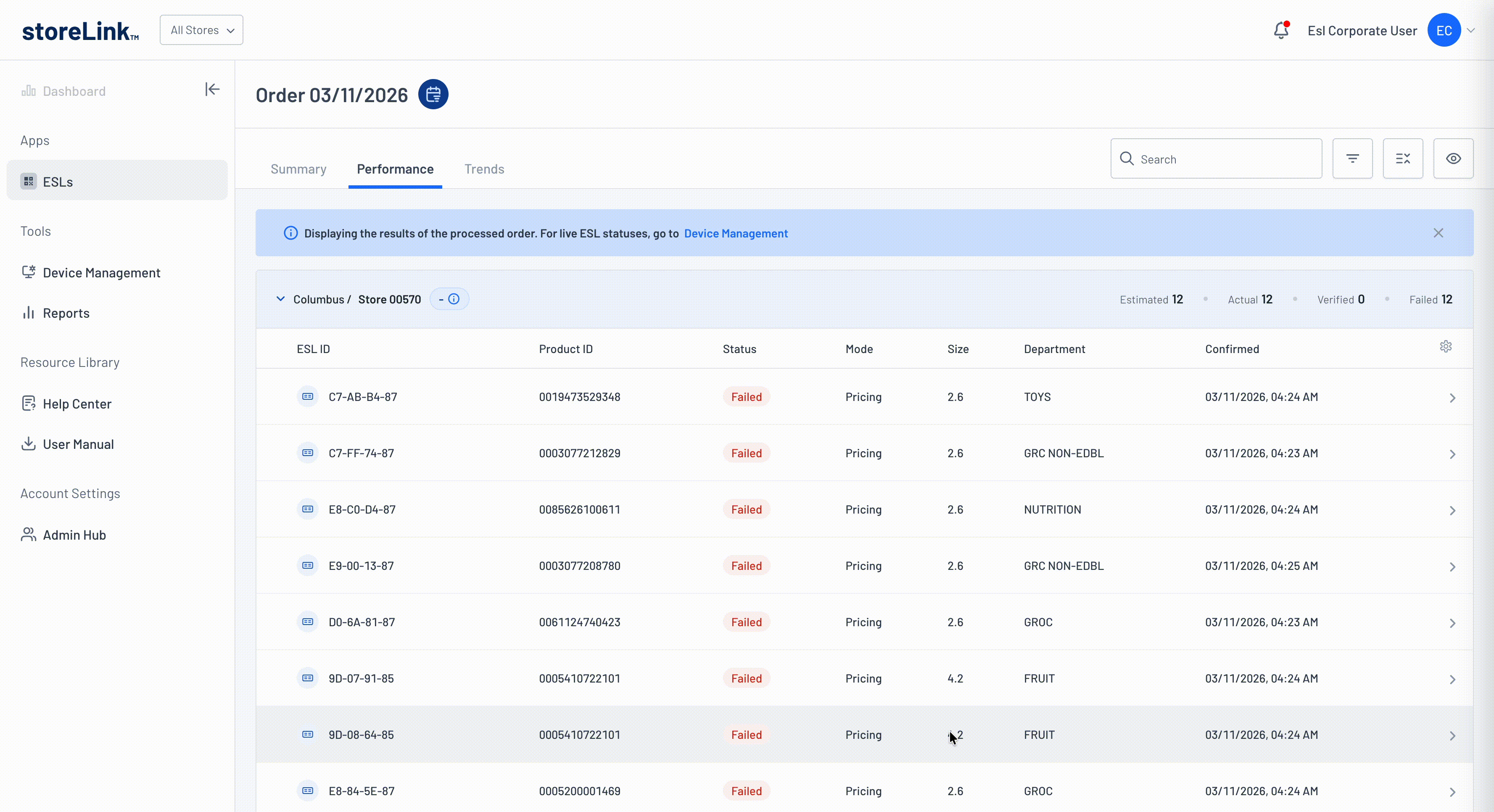Click the storeLink logo
This screenshot has height=812, width=1494.
click(80, 31)
